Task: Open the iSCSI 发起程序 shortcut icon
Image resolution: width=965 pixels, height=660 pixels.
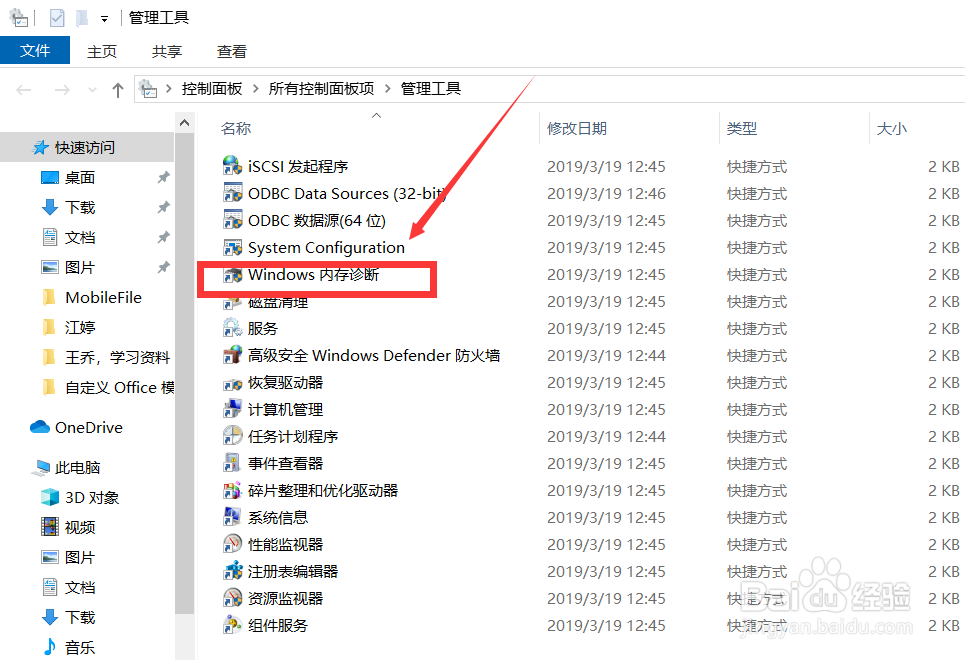Action: [232, 166]
